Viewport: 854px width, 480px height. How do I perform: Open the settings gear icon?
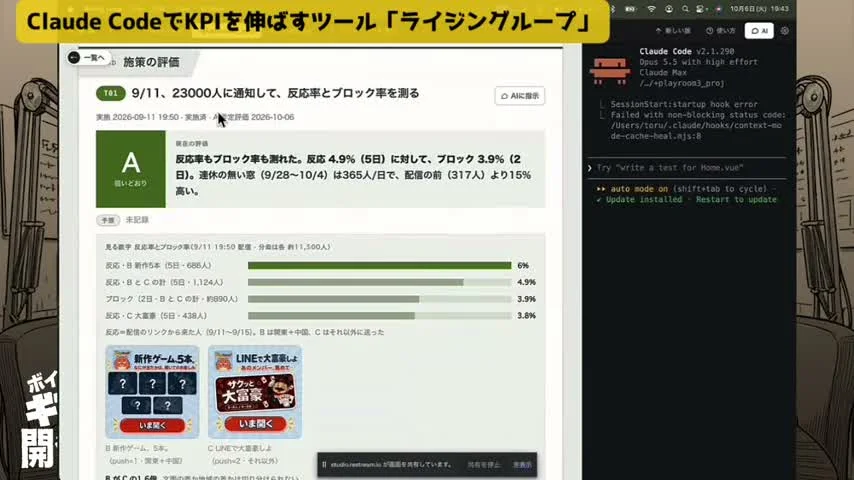click(784, 31)
